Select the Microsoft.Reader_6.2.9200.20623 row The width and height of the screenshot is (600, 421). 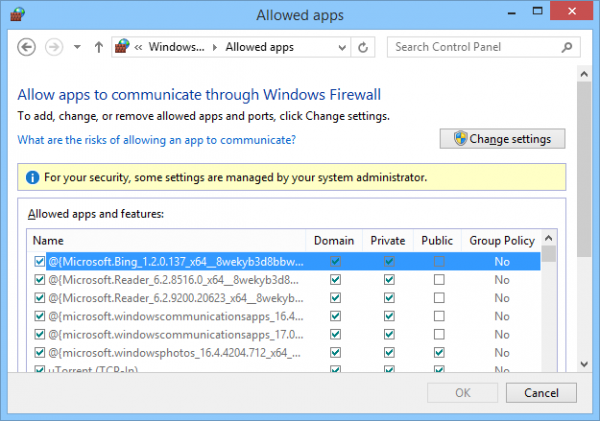click(284, 298)
